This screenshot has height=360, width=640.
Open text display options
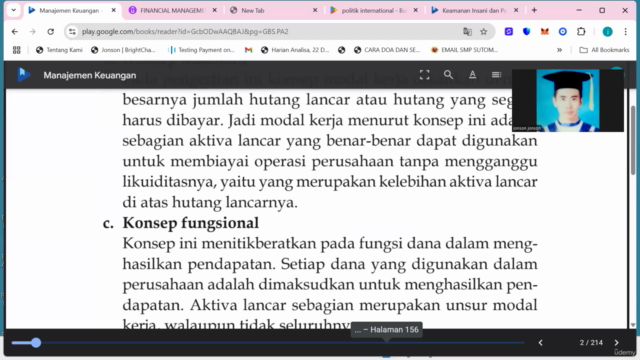point(472,75)
